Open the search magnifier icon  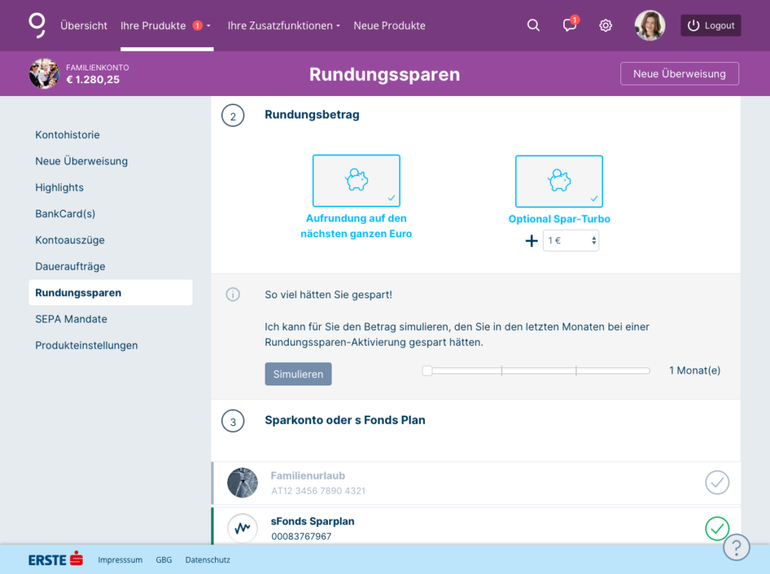pos(533,25)
